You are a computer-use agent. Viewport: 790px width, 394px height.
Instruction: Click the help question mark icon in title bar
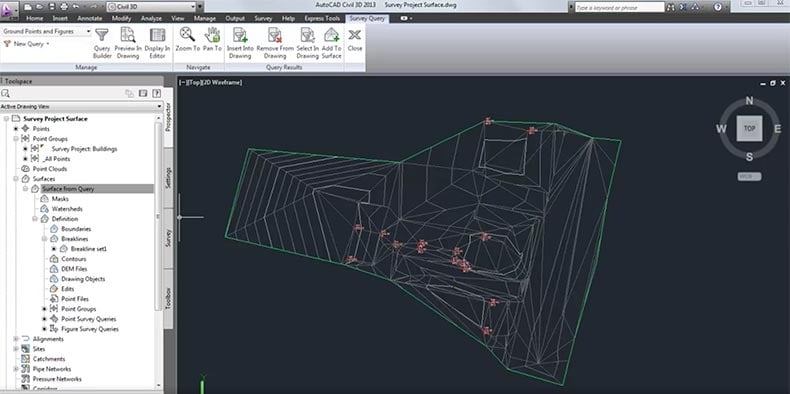tap(718, 7)
